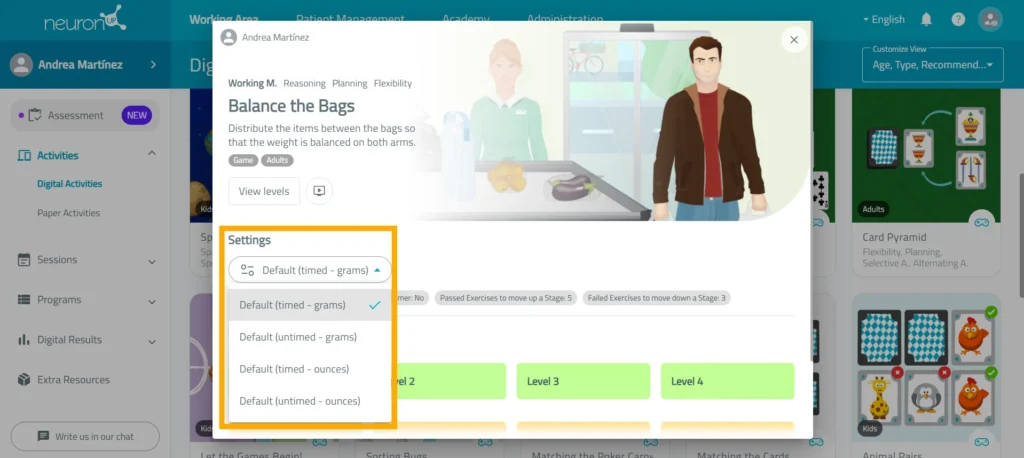Click the Game tag

click(243, 160)
